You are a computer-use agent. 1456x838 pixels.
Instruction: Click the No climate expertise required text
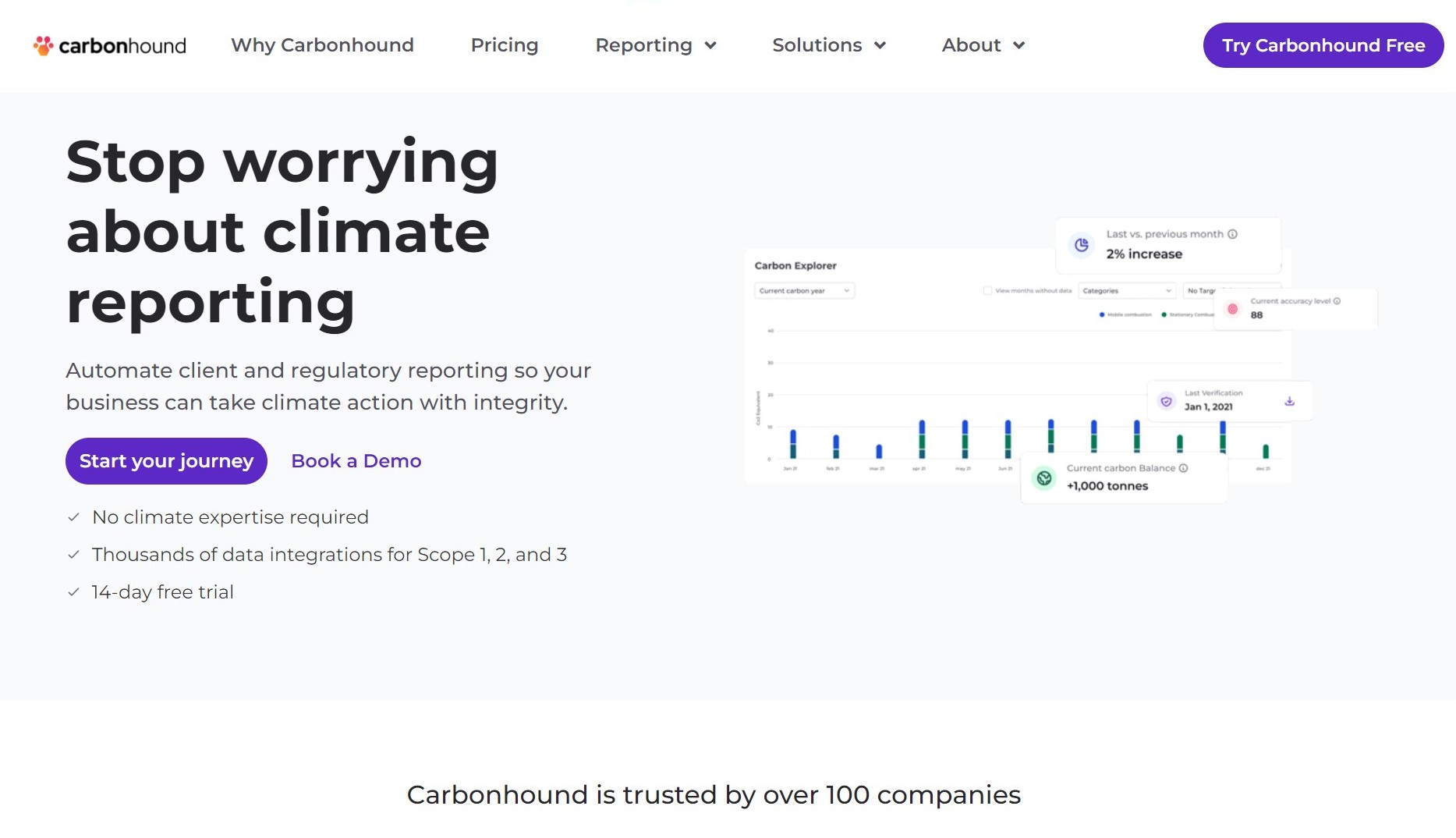click(x=230, y=517)
